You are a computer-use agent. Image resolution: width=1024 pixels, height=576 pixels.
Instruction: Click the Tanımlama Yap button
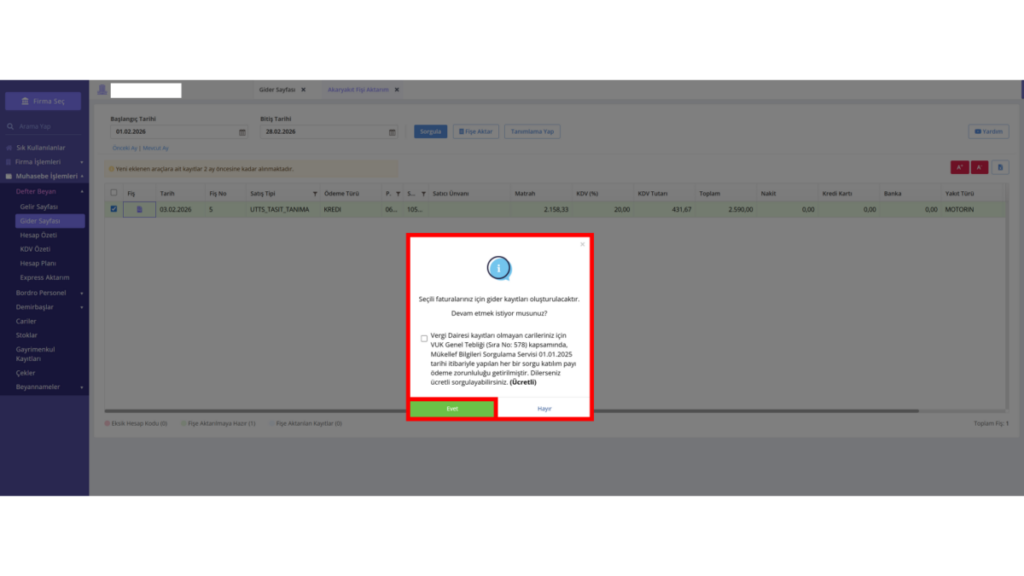(532, 131)
